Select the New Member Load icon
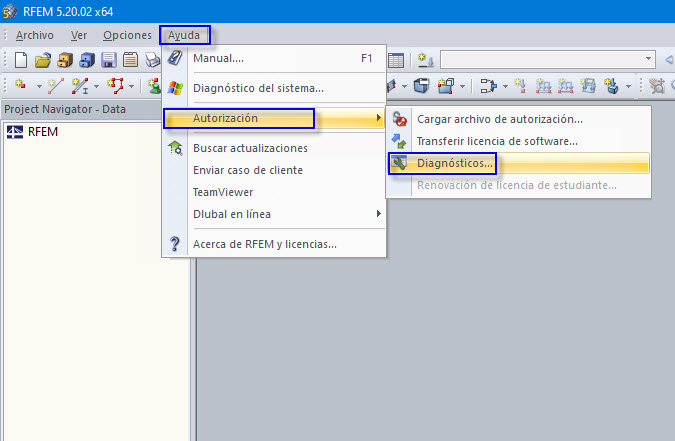Image resolution: width=675 pixels, height=441 pixels. [x=543, y=86]
